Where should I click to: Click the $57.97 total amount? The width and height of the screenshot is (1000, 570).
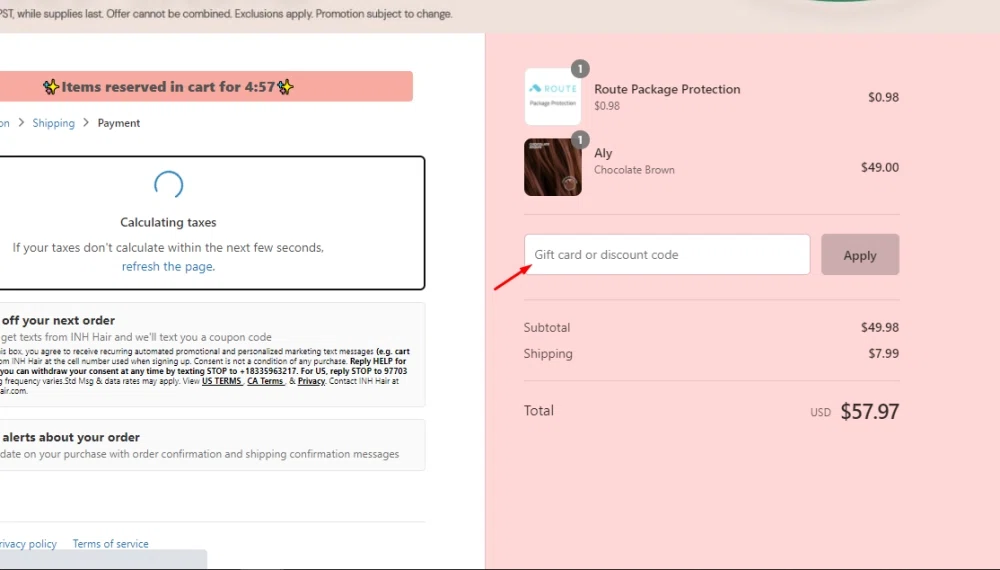pos(869,411)
